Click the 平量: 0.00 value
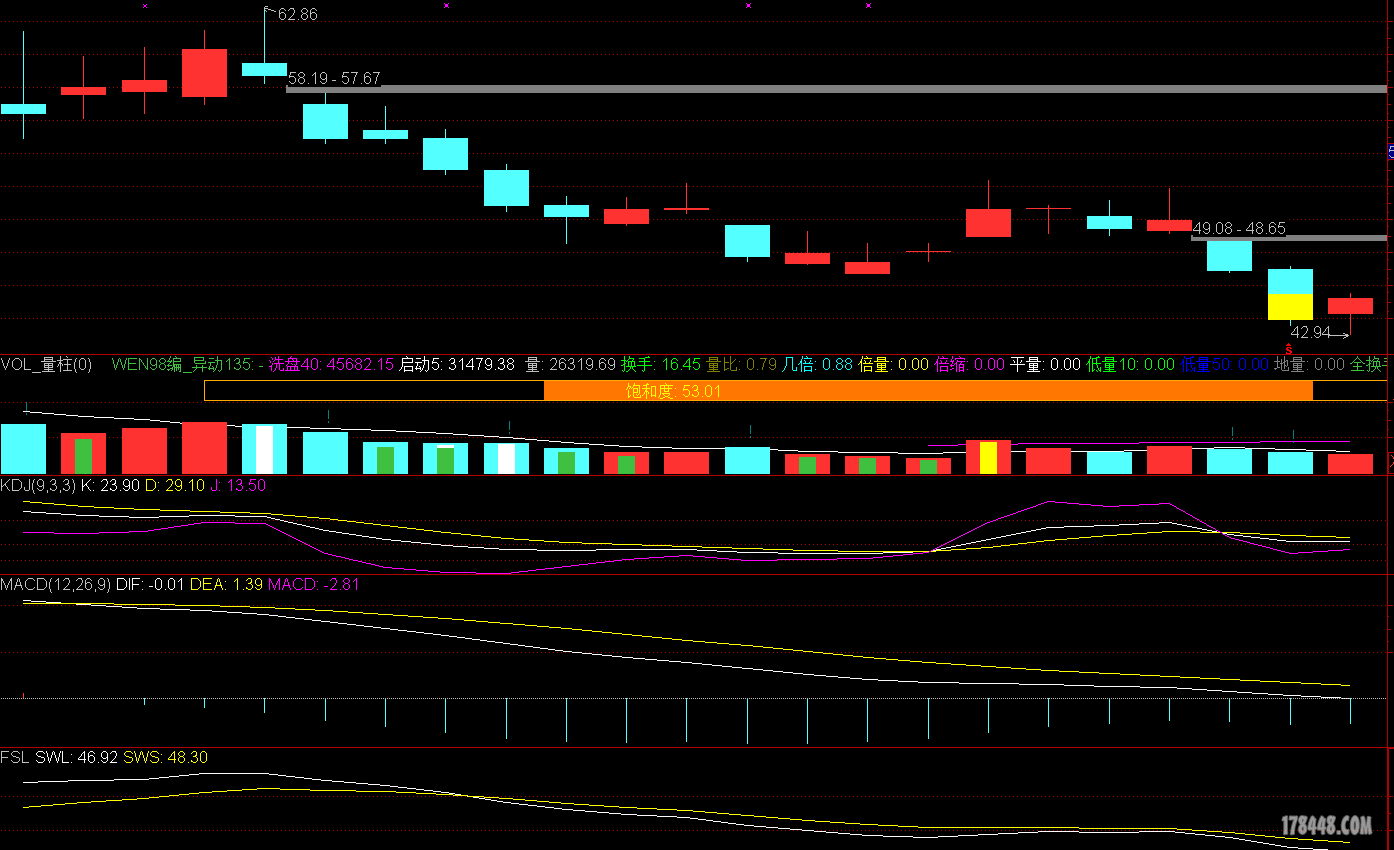Image resolution: width=1394 pixels, height=850 pixels. (1045, 365)
